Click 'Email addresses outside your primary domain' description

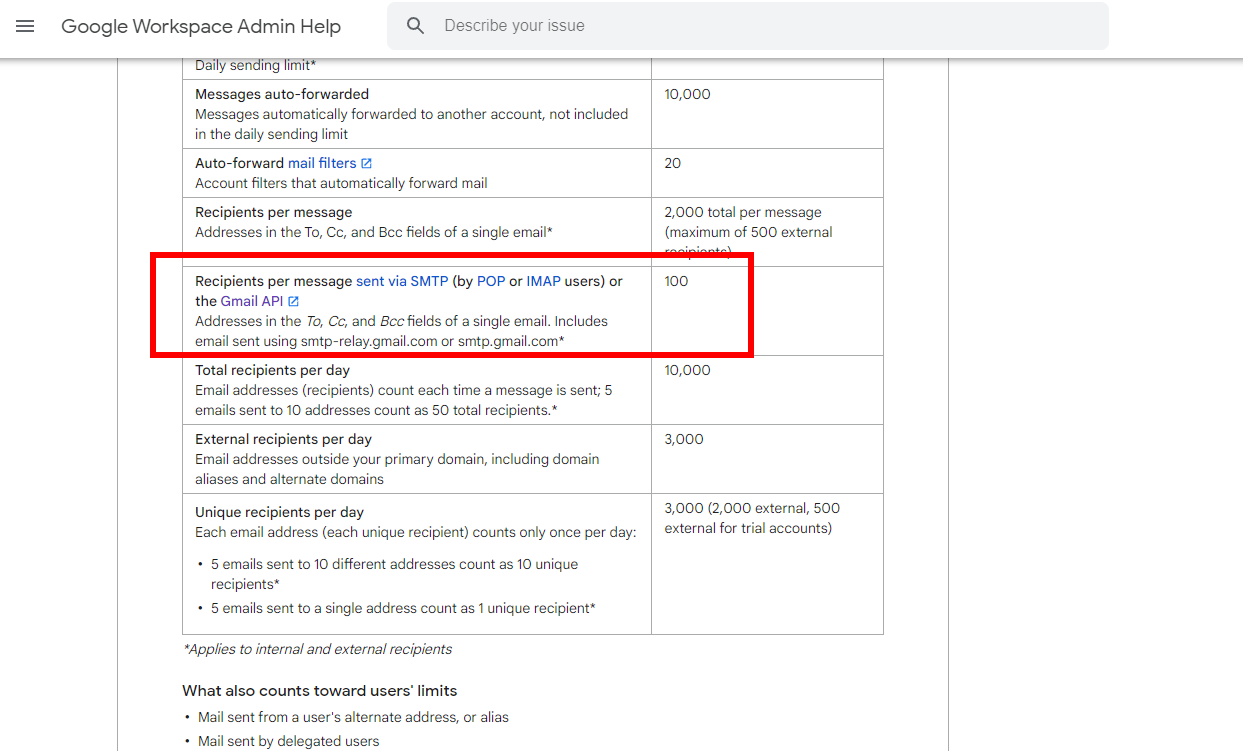(x=397, y=469)
